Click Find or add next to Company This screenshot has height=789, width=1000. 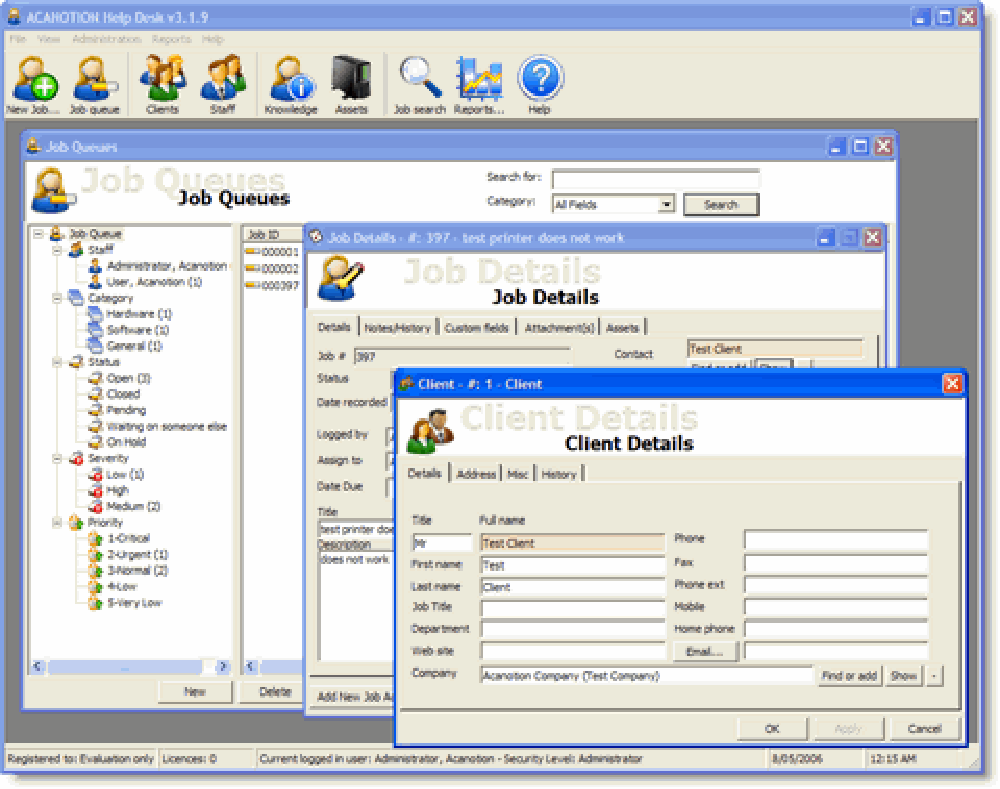(849, 675)
